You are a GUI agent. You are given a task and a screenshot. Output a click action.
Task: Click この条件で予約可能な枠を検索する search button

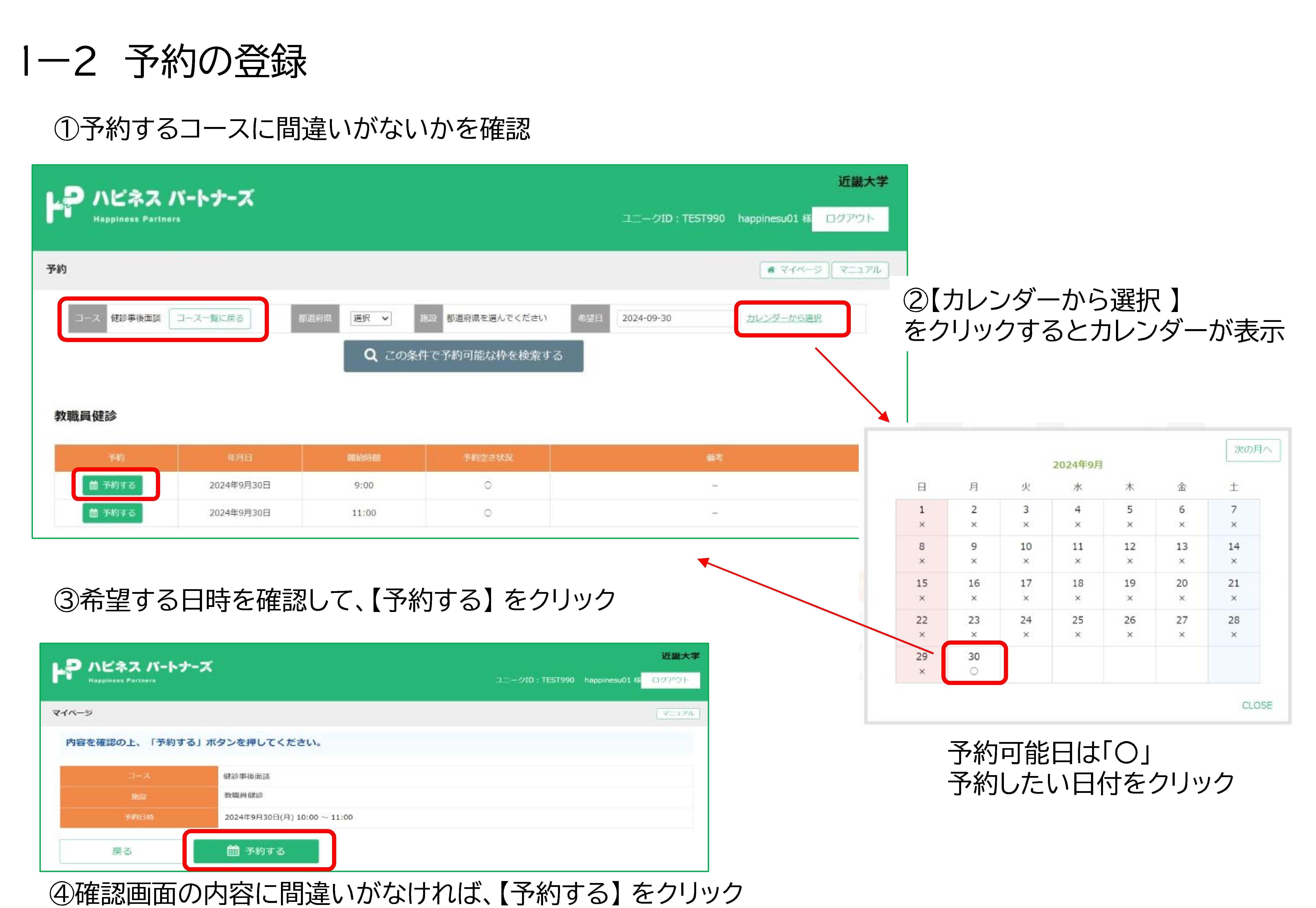click(x=463, y=356)
